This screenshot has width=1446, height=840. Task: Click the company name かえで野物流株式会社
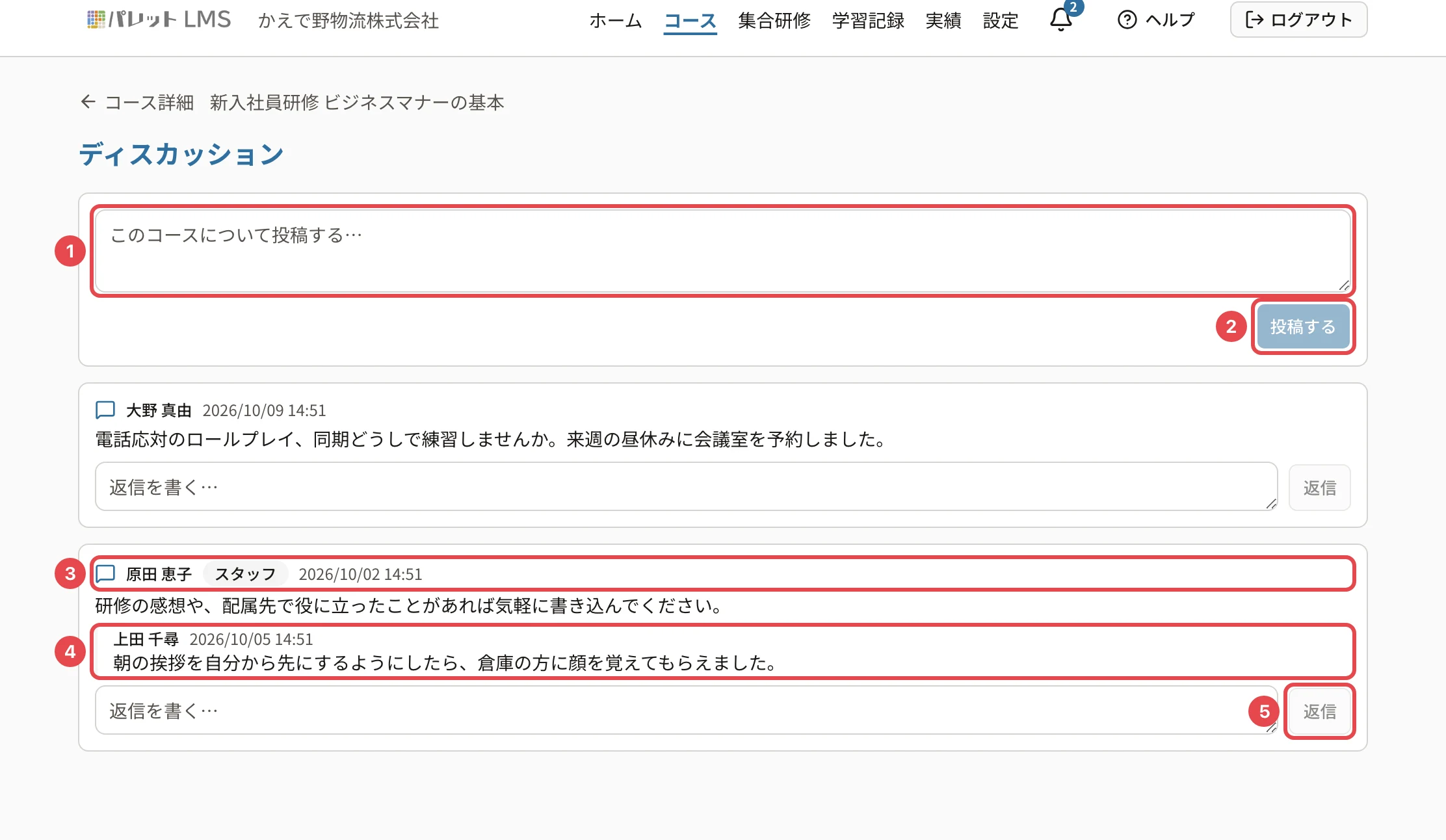pyautogui.click(x=348, y=20)
